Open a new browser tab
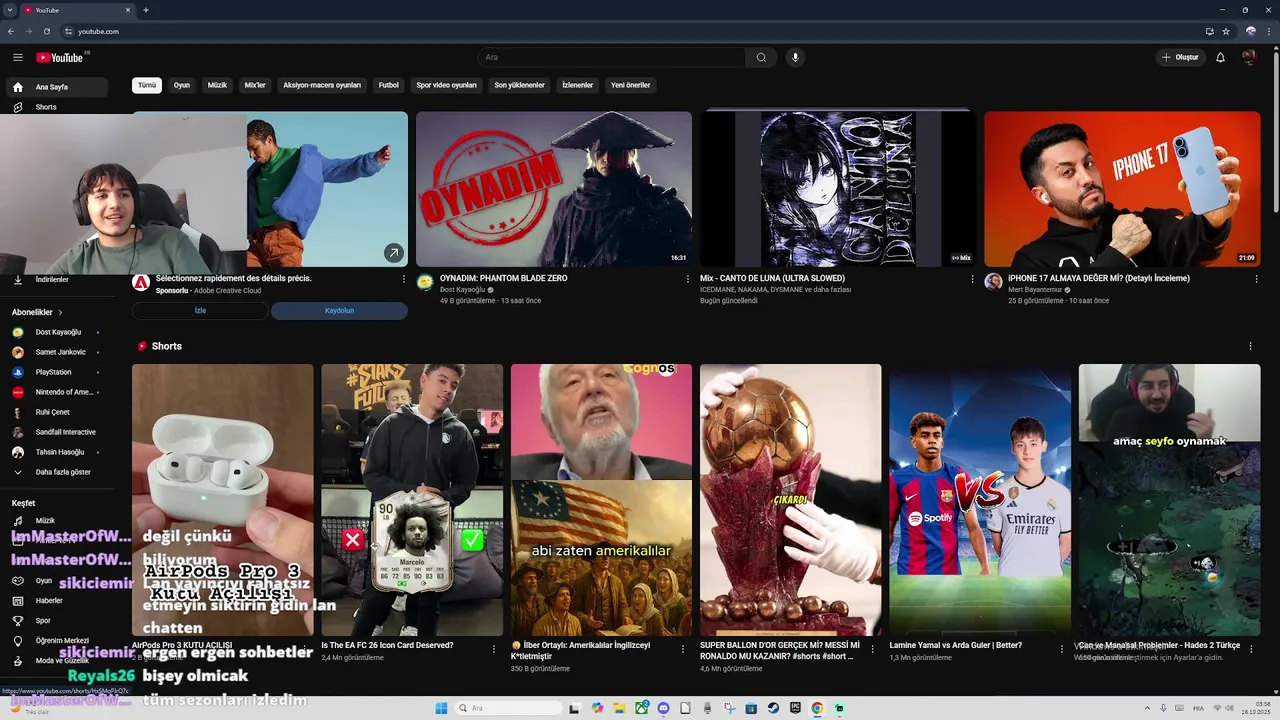The width and height of the screenshot is (1280, 720). pos(146,10)
